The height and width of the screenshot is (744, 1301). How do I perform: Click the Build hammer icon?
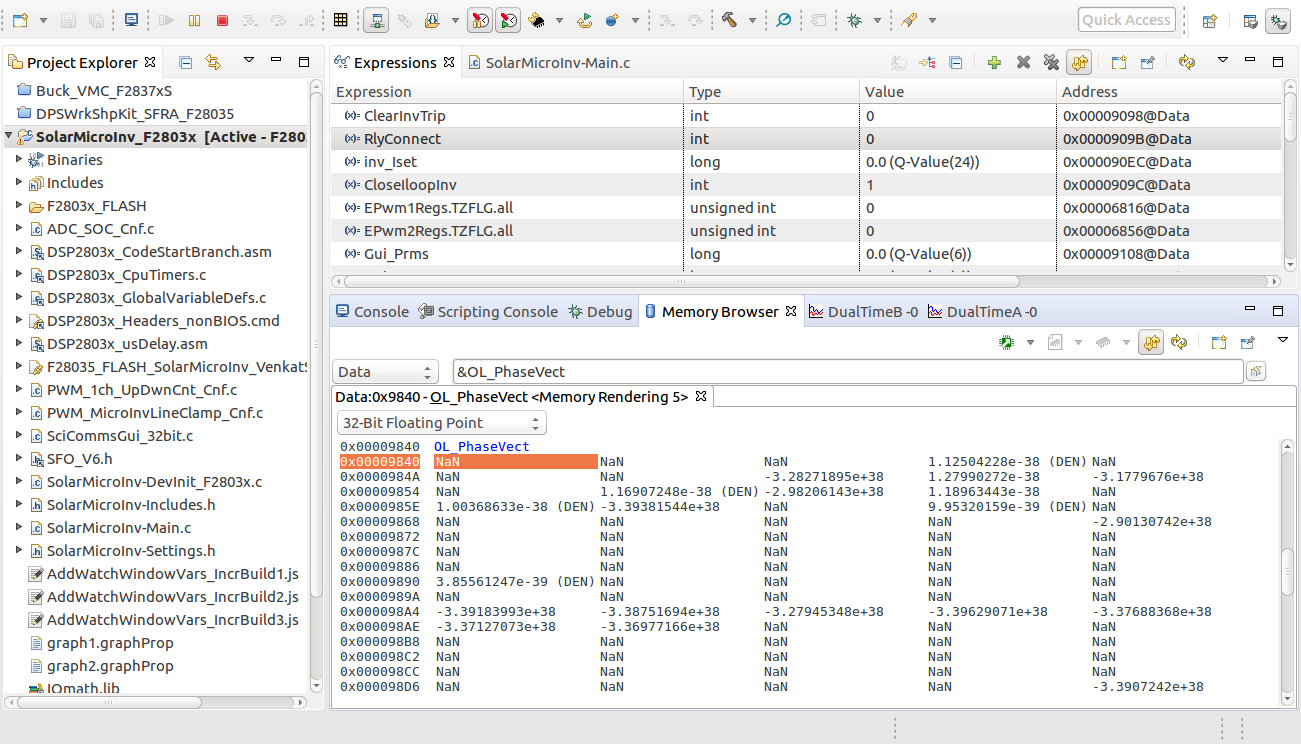(x=729, y=20)
